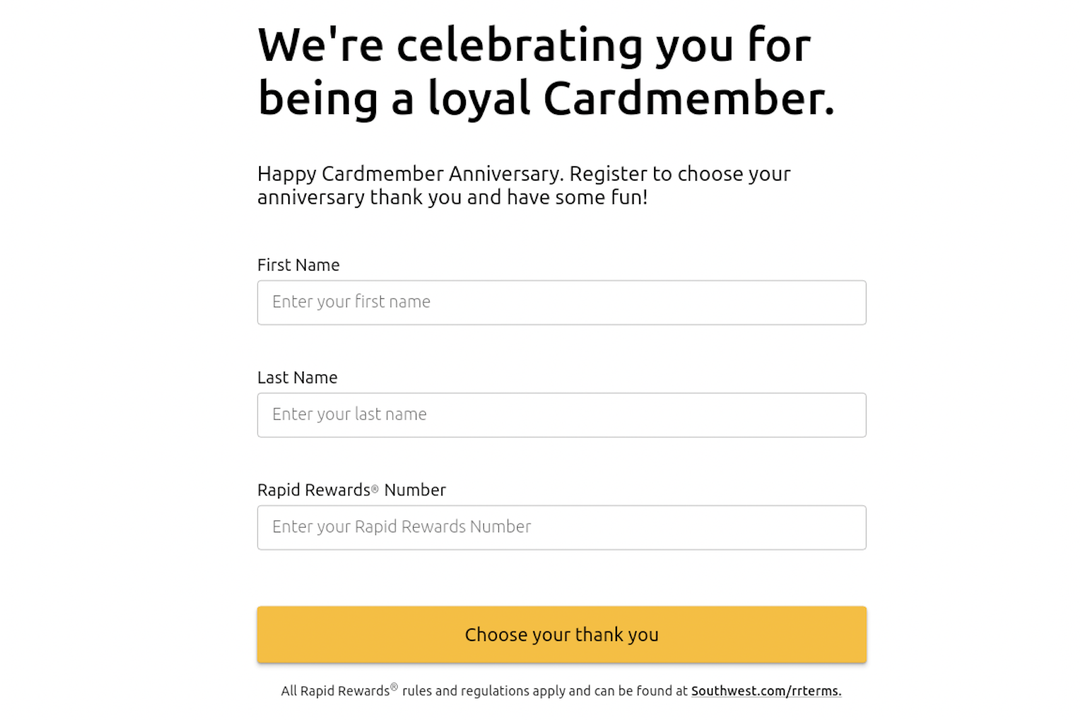The image size is (1080, 720).
Task: Focus the Rapid Rewards membership number field
Action: coord(561,527)
